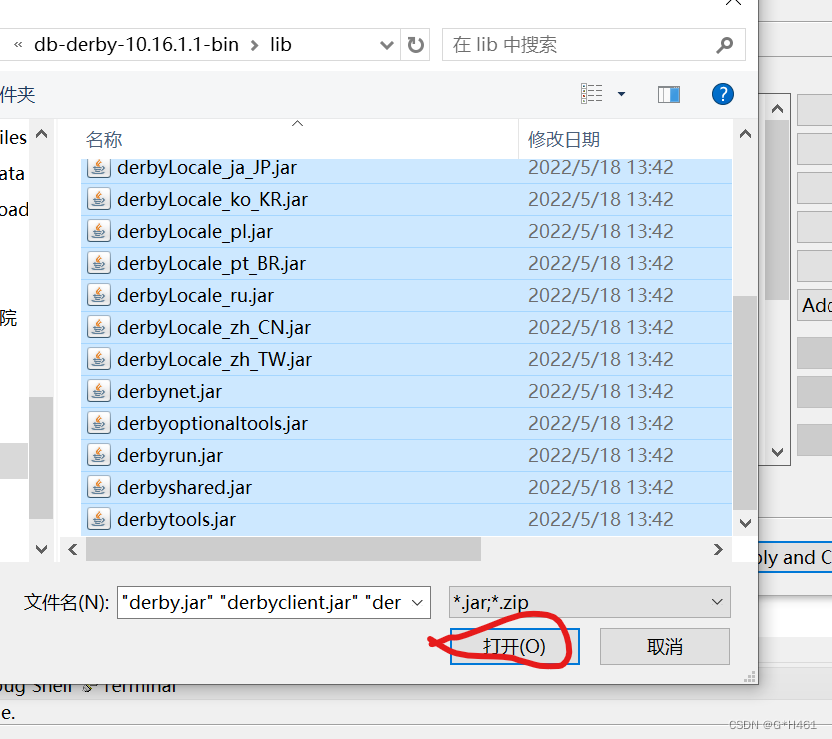Screen dimensions: 832x739
Task: Click the change view layout icon
Action: tap(592, 93)
